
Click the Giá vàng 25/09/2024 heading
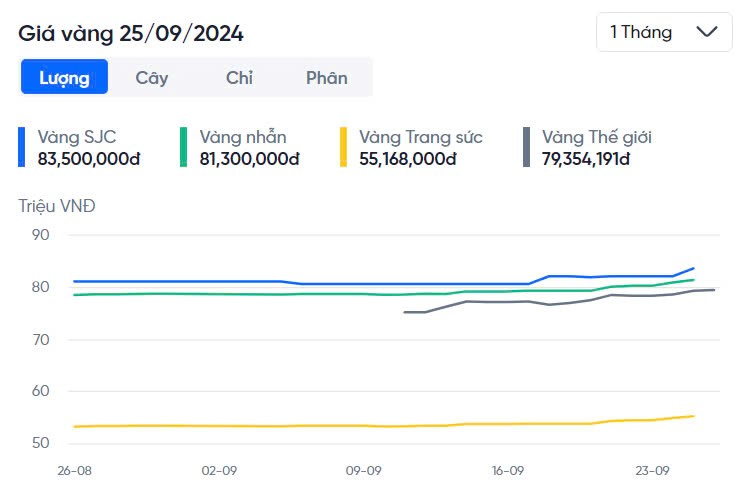pyautogui.click(x=131, y=33)
